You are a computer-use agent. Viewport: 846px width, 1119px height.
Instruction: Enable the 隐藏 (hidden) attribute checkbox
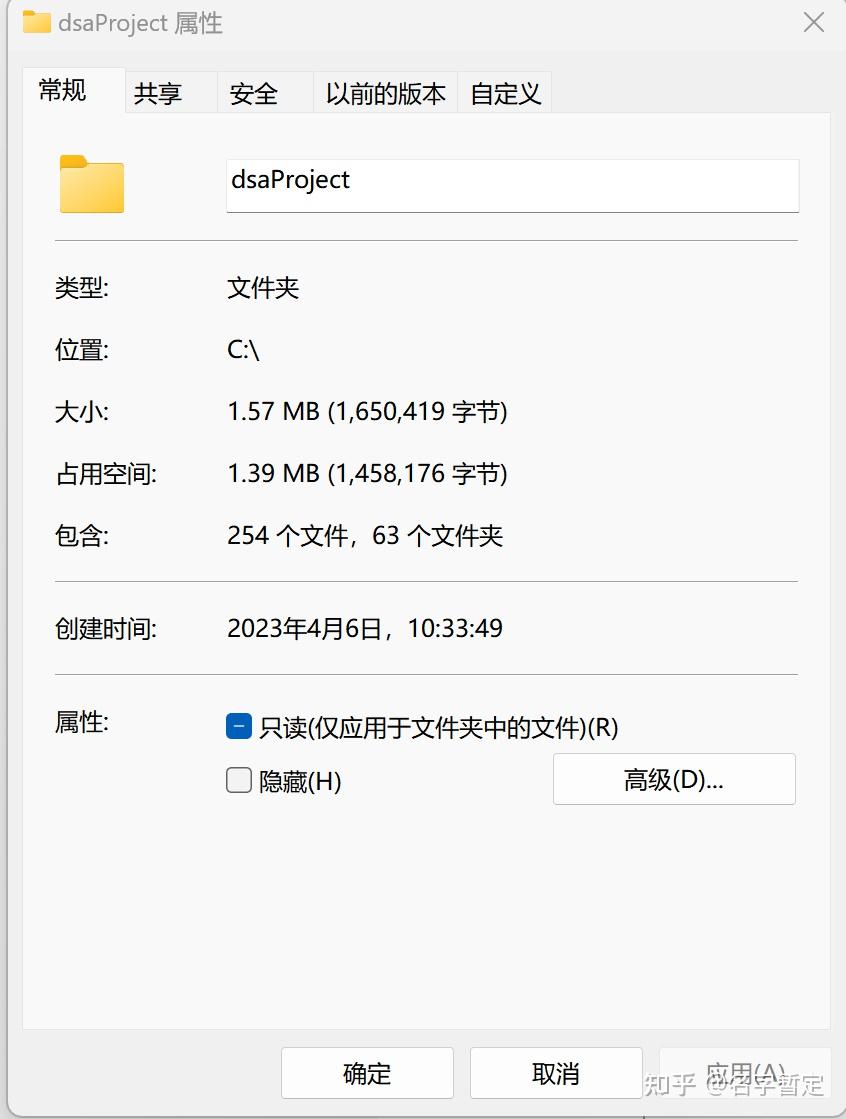(x=238, y=780)
